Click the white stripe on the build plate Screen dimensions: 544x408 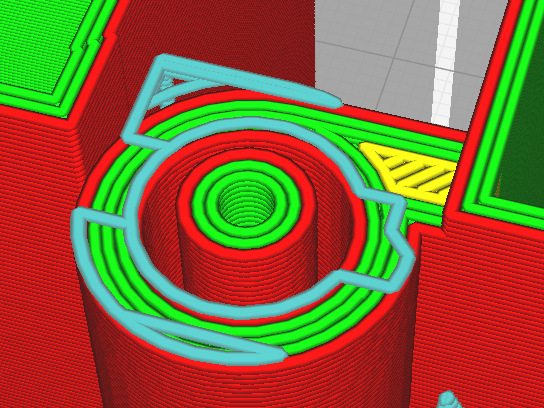[x=446, y=62]
